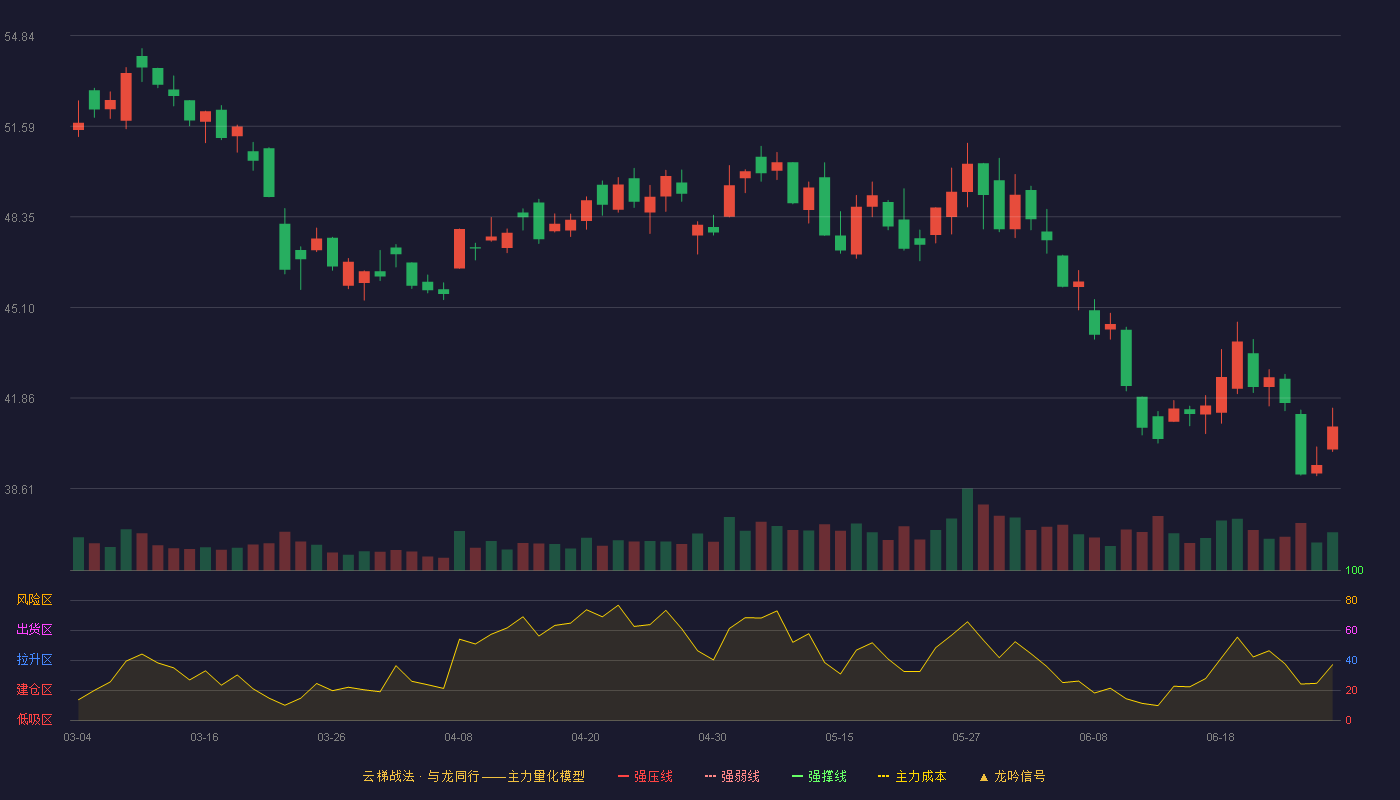Click the orange 80 indicator scale label
This screenshot has height=800, width=1400.
[1351, 601]
